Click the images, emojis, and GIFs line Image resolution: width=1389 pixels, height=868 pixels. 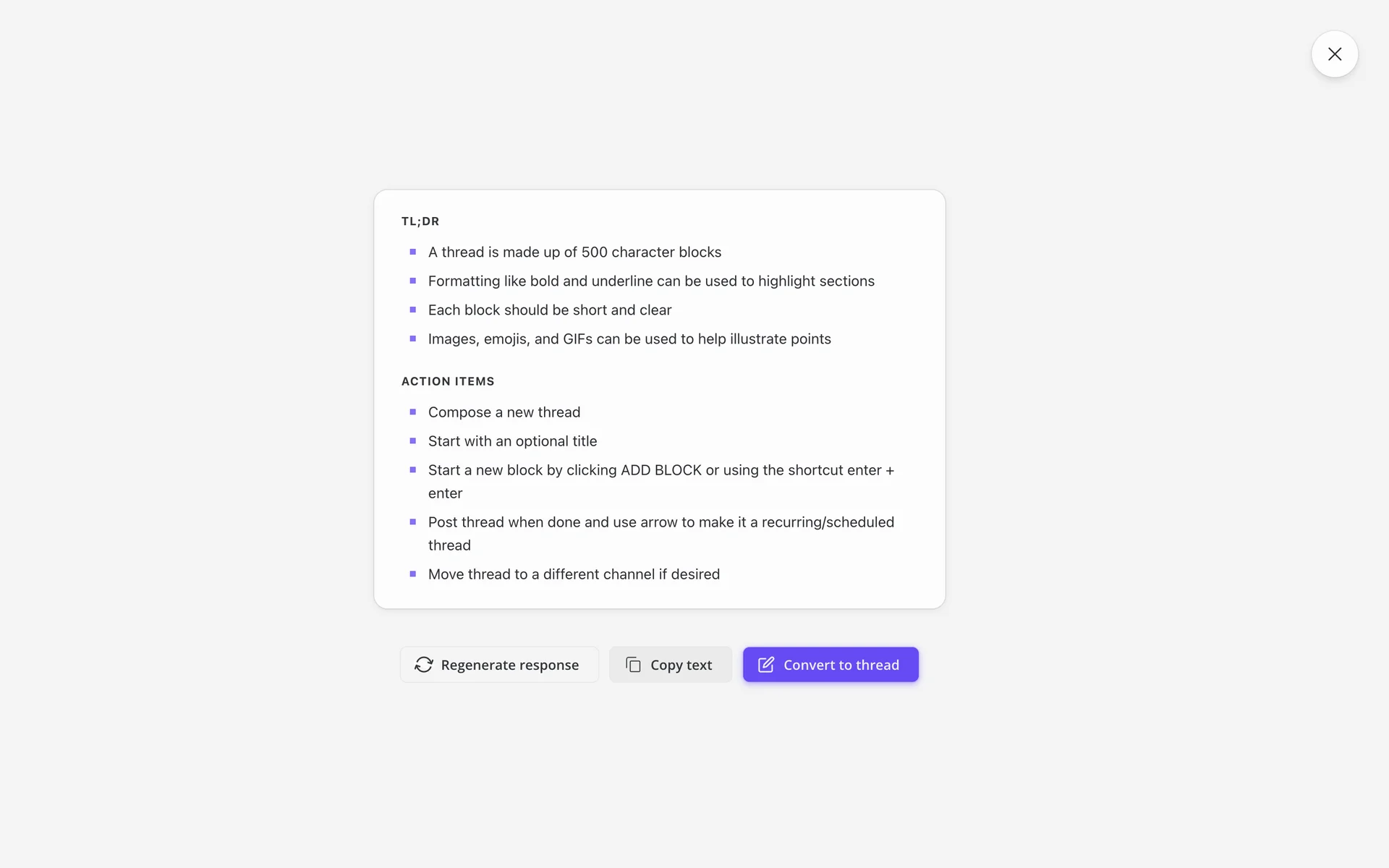629,339
